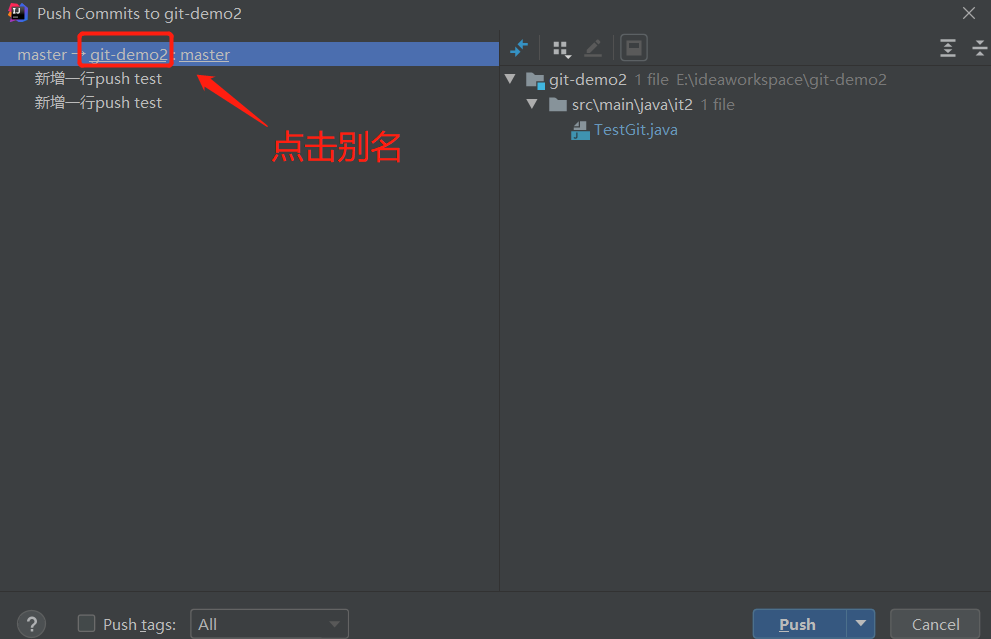This screenshot has height=639, width=991.
Task: Click the remote master branch link
Action: coord(205,55)
